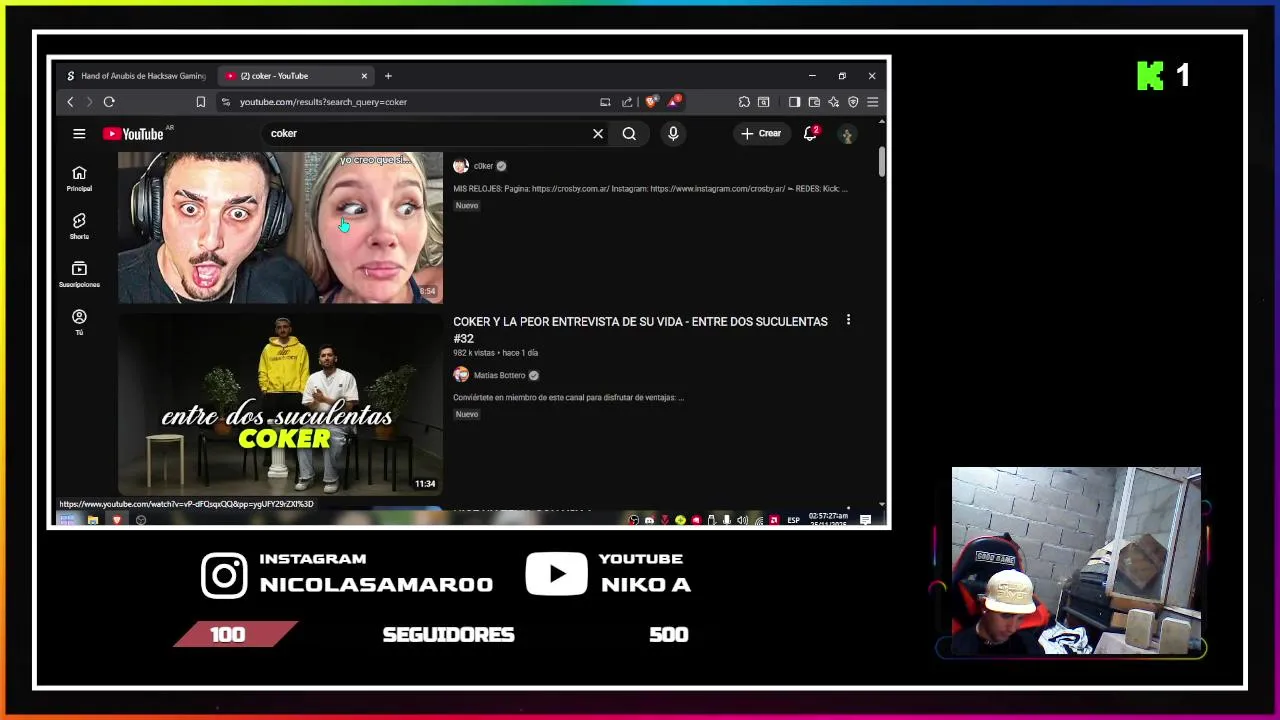The image size is (1280, 720).
Task: Open Shorts in the YouTube sidebar
Action: 79,227
